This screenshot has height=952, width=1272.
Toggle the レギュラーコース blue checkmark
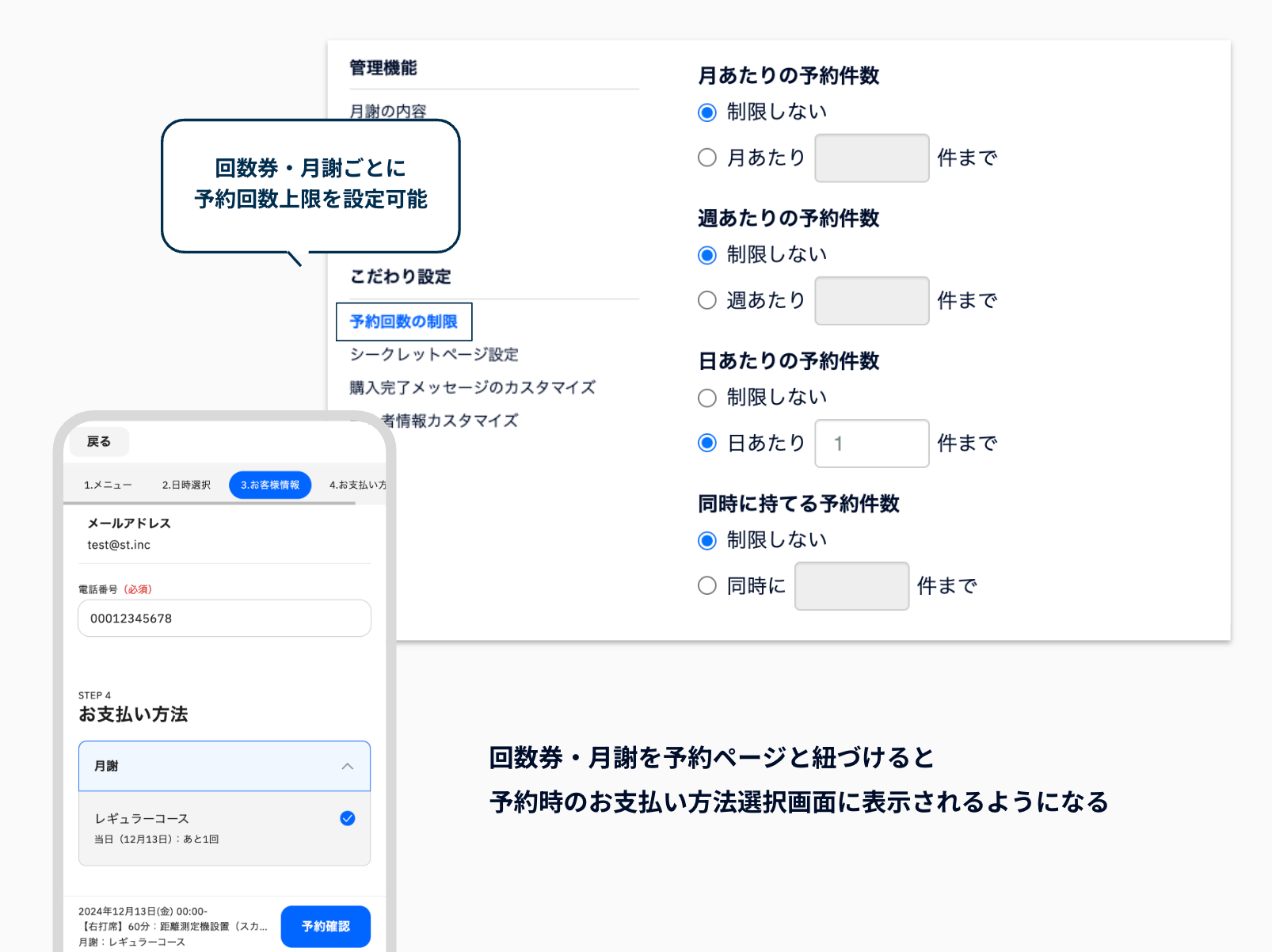point(347,818)
